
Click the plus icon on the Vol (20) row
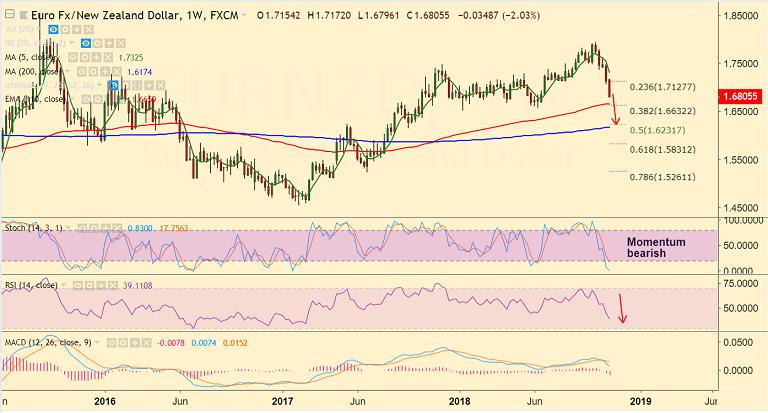pyautogui.click(x=77, y=30)
